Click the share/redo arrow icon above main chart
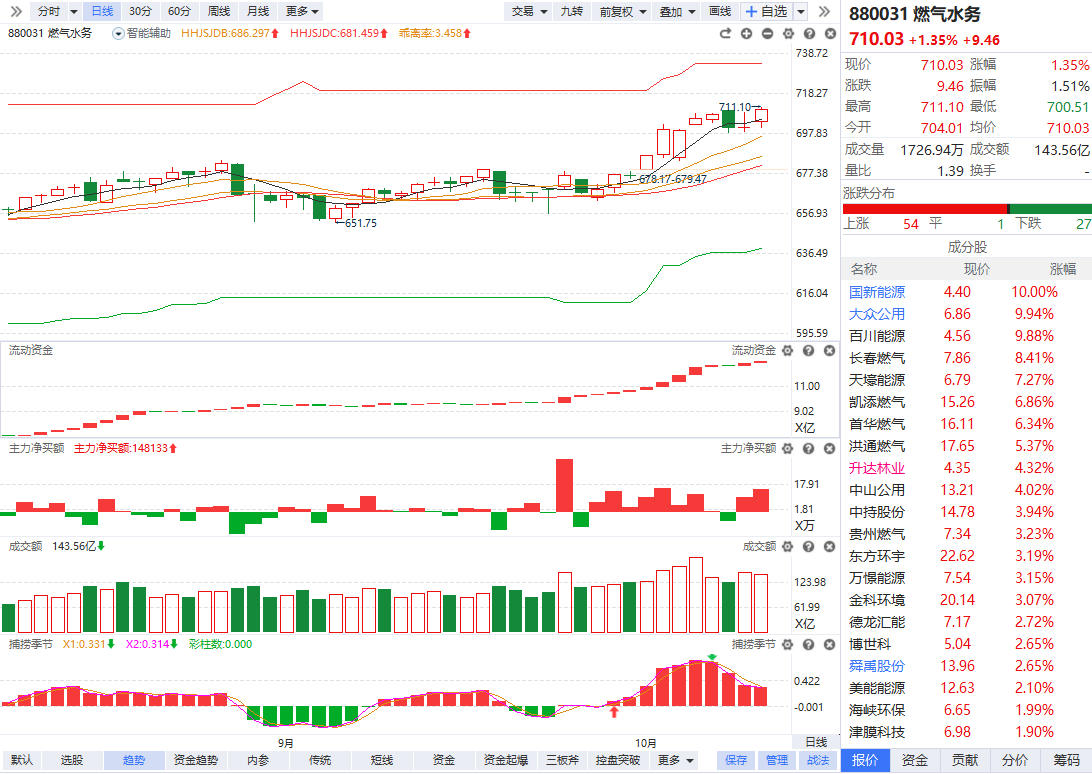Screen dimensions: 1092x774 tap(726, 33)
